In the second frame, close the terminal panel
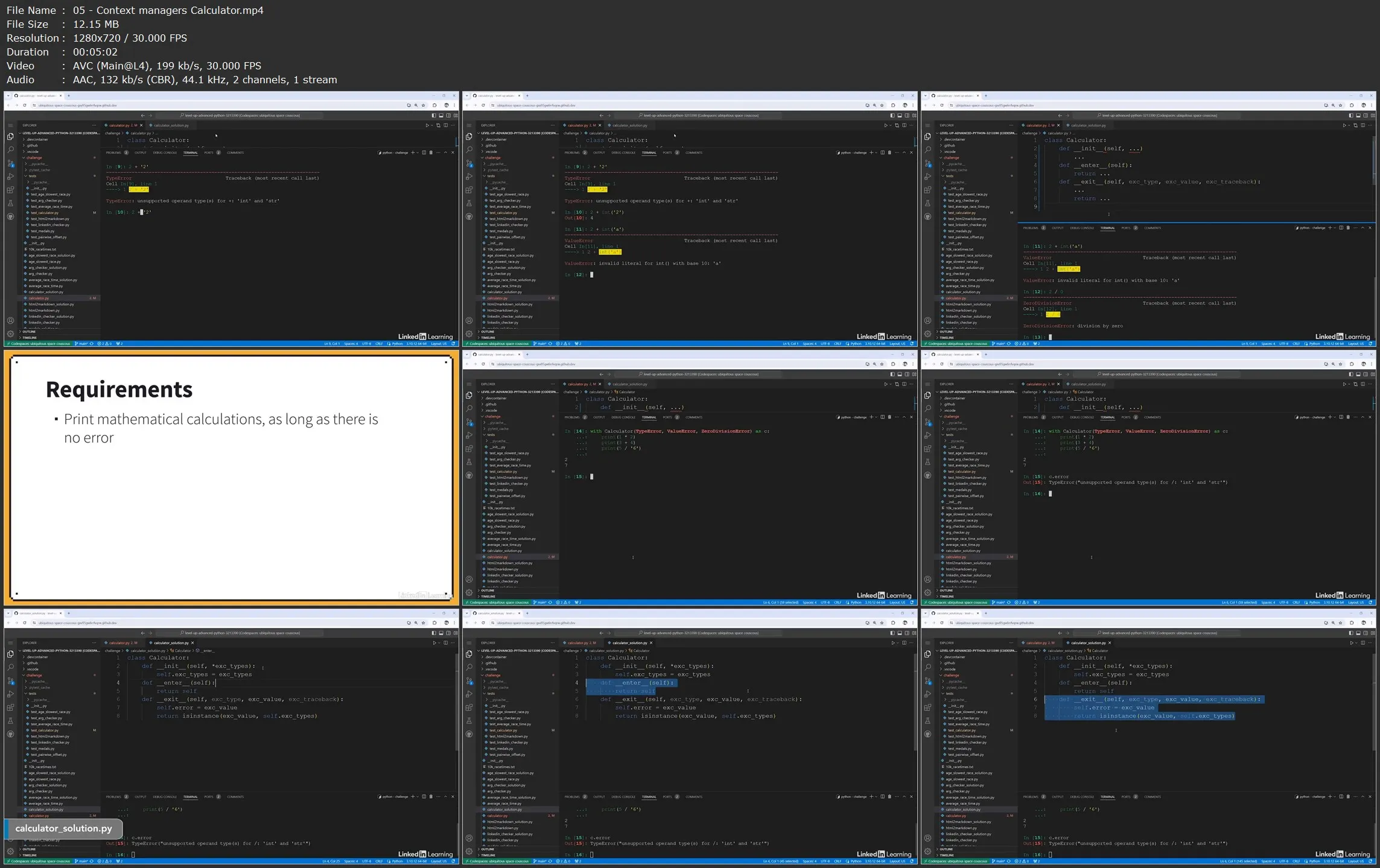The width and height of the screenshot is (1380, 868). point(911,153)
